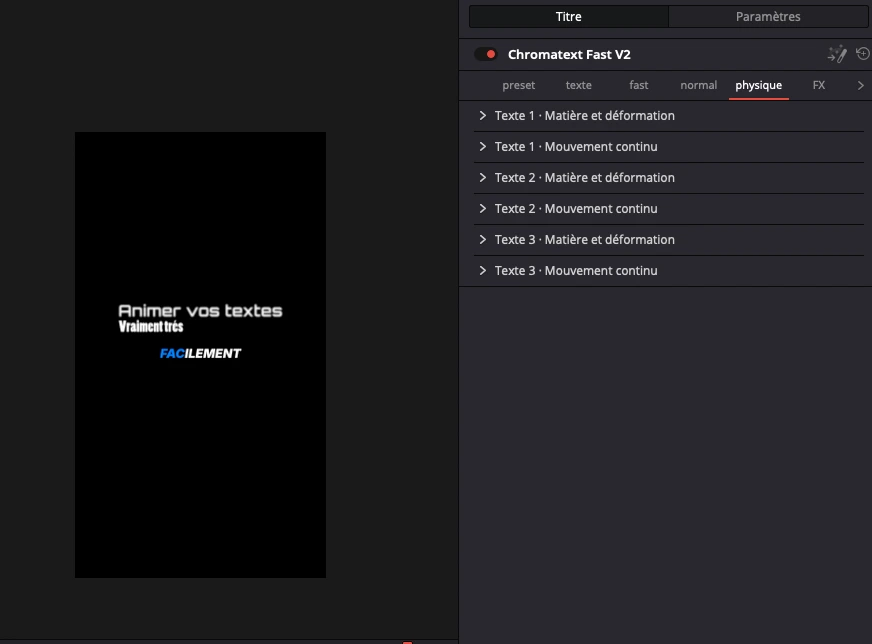Toggle the Chromatext Fast V2 enable switch
The image size is (872, 644).
(485, 55)
